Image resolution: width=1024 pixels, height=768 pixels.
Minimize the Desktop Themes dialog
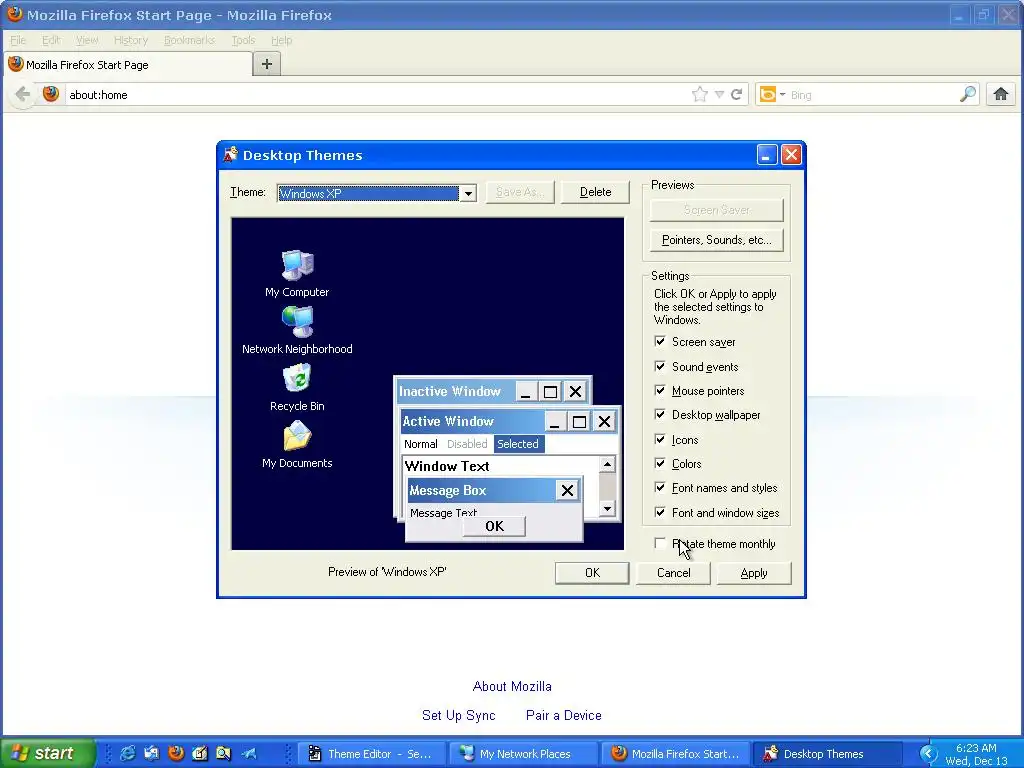(x=767, y=155)
